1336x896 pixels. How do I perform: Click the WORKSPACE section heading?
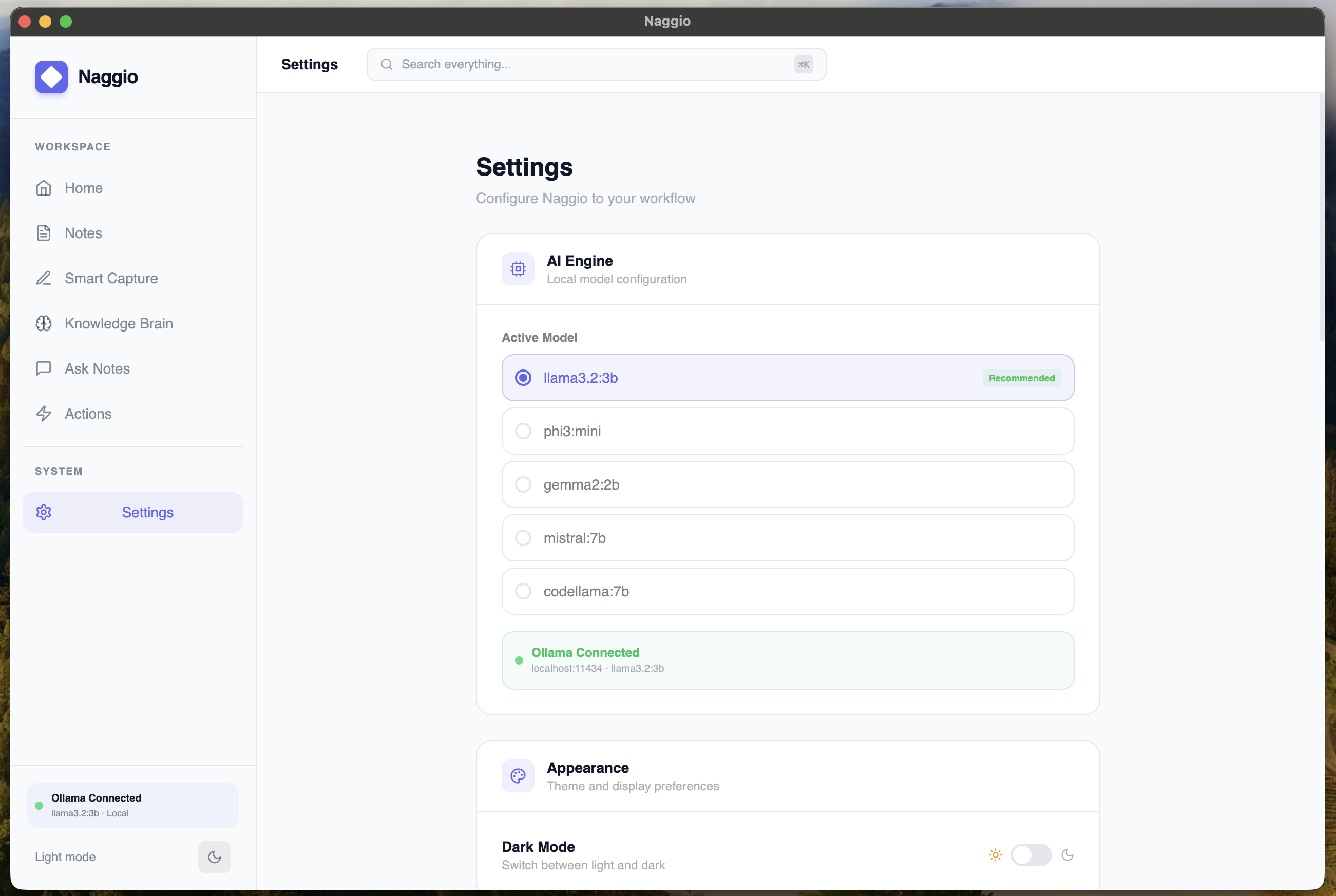(72, 147)
